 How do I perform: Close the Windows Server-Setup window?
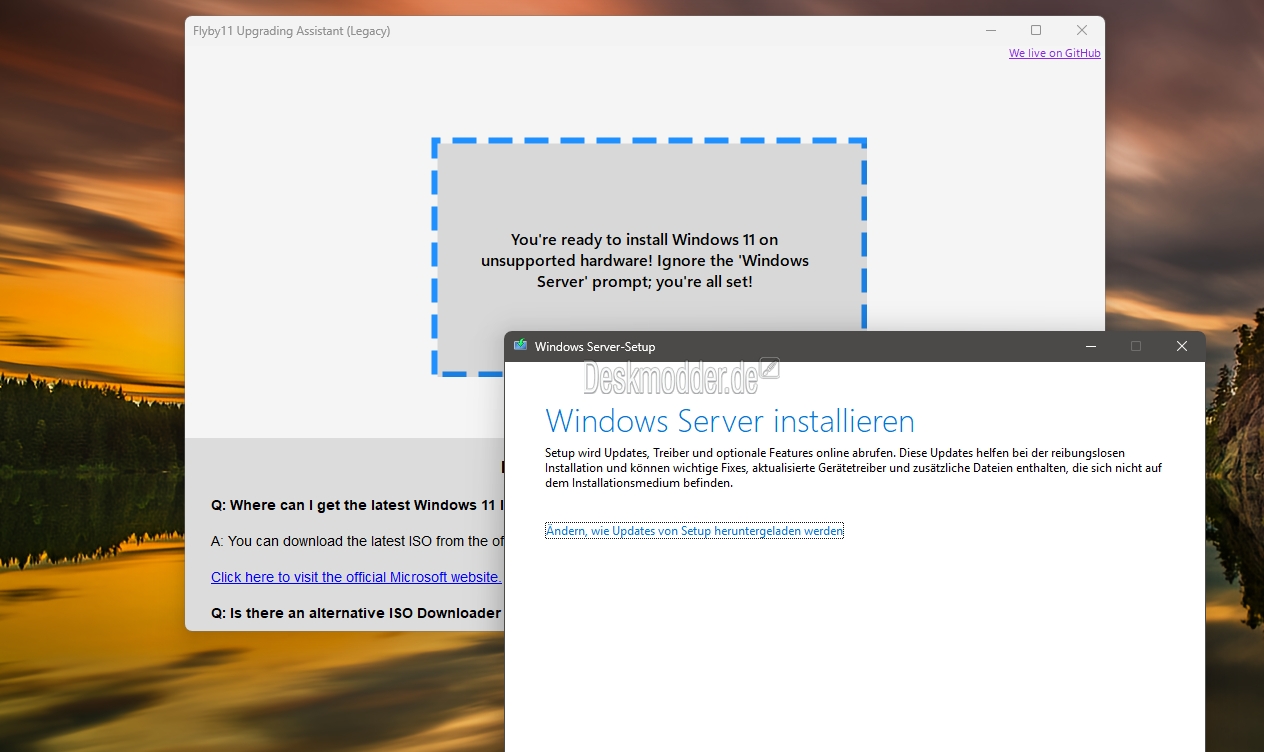click(x=1182, y=347)
